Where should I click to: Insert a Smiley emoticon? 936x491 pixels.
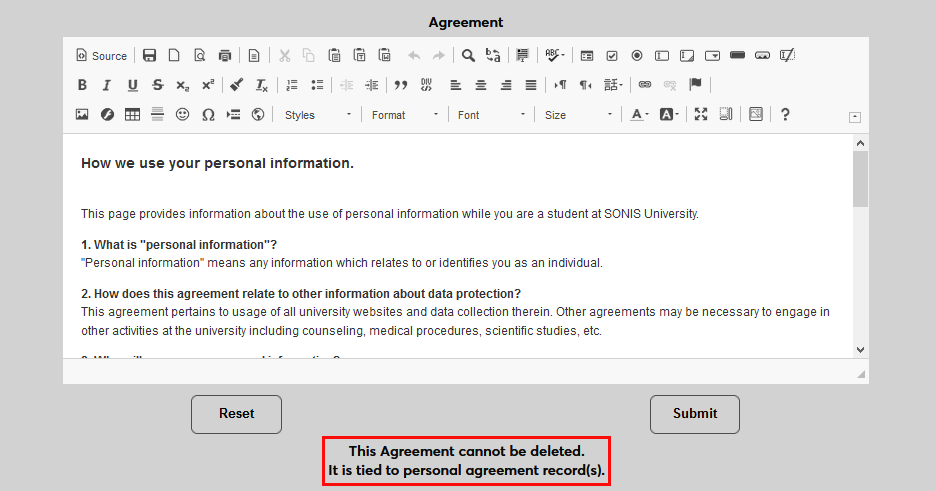[183, 114]
